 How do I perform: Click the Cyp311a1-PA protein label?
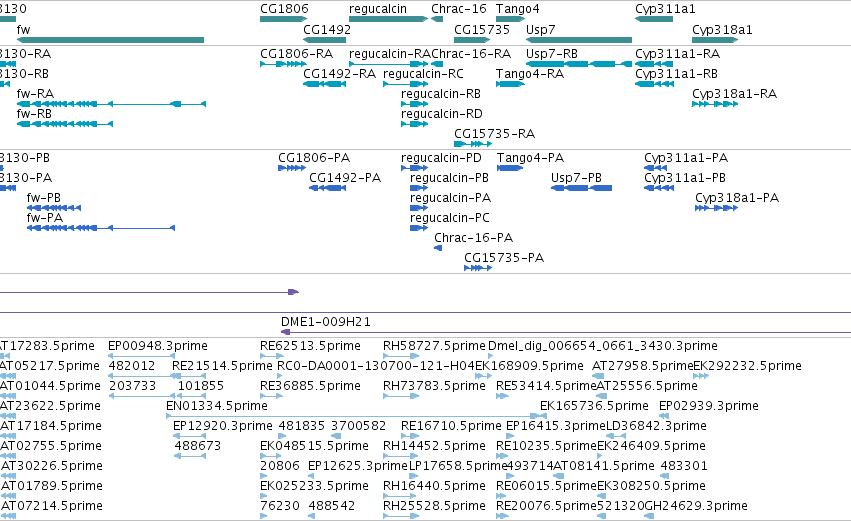tap(686, 158)
